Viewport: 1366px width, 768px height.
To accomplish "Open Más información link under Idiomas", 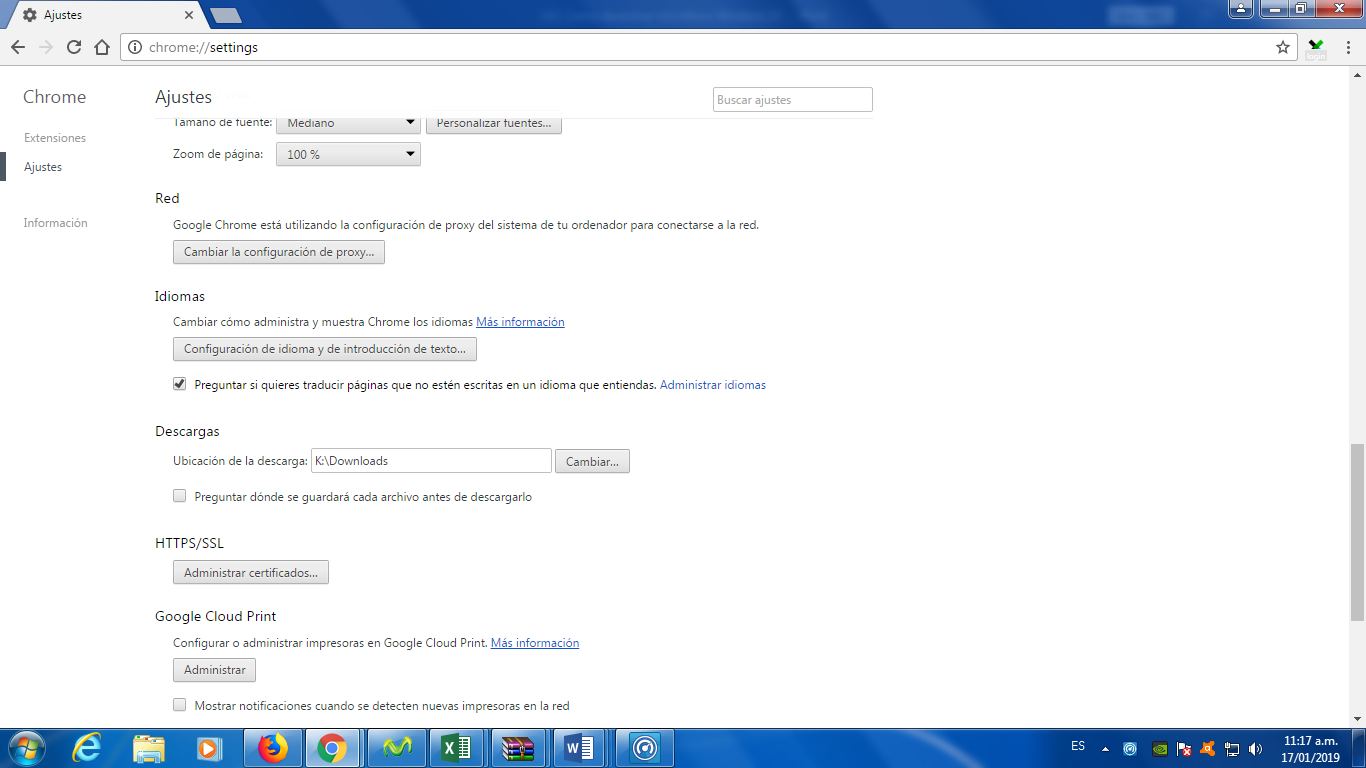I will pos(520,322).
